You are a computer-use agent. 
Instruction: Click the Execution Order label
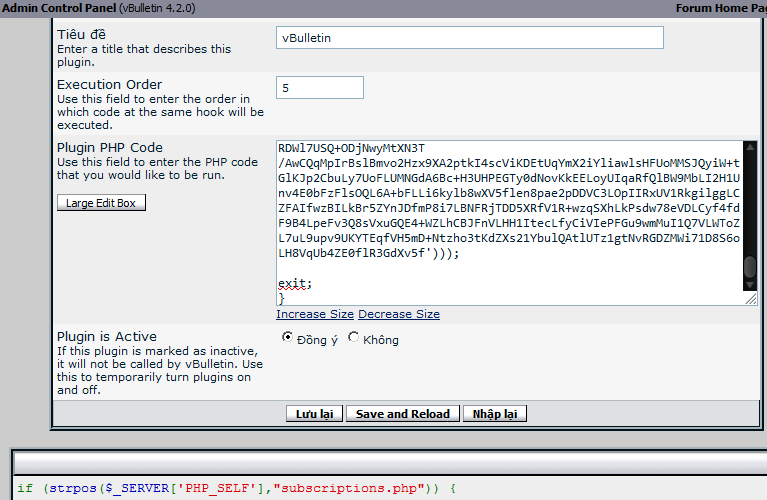[110, 85]
